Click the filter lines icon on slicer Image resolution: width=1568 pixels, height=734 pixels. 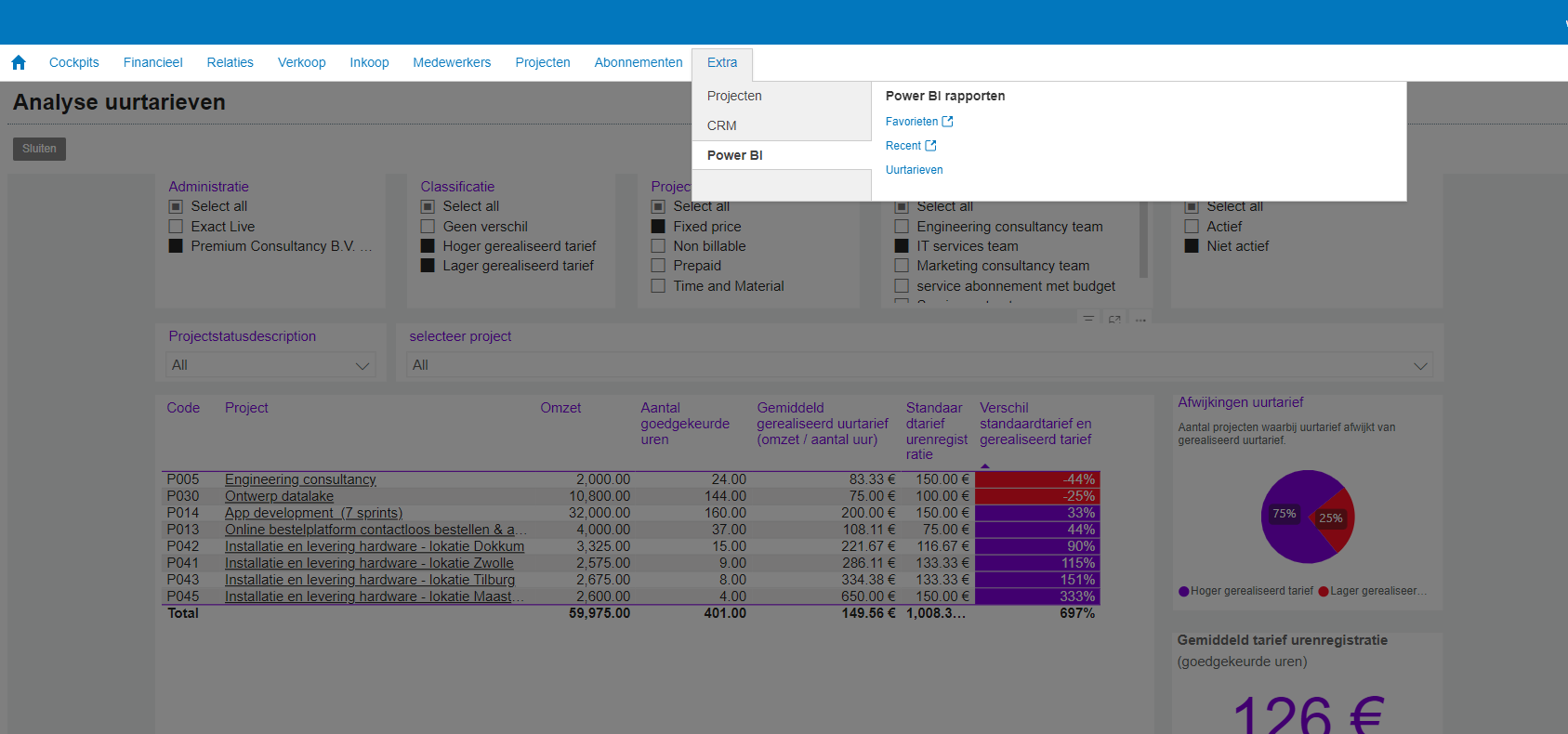click(x=1088, y=320)
